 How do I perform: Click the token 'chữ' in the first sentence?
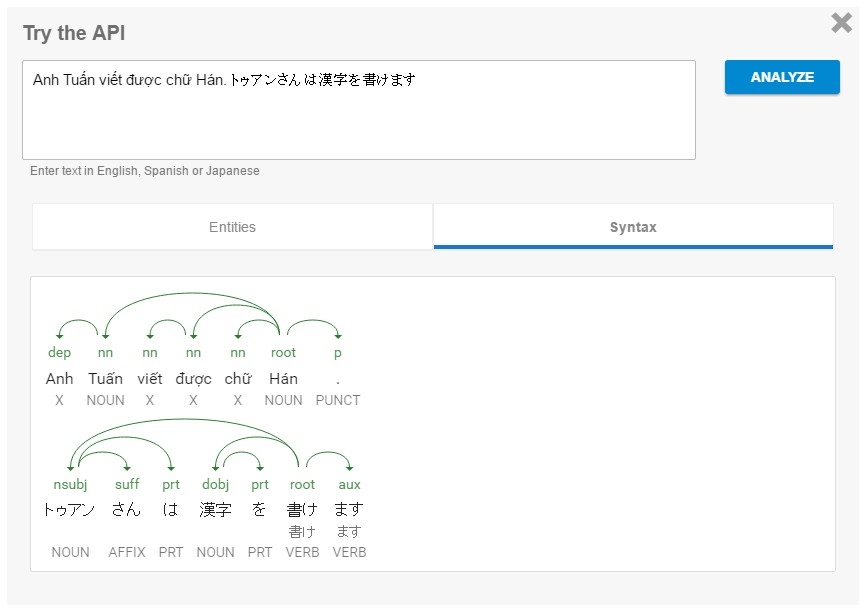coord(238,378)
